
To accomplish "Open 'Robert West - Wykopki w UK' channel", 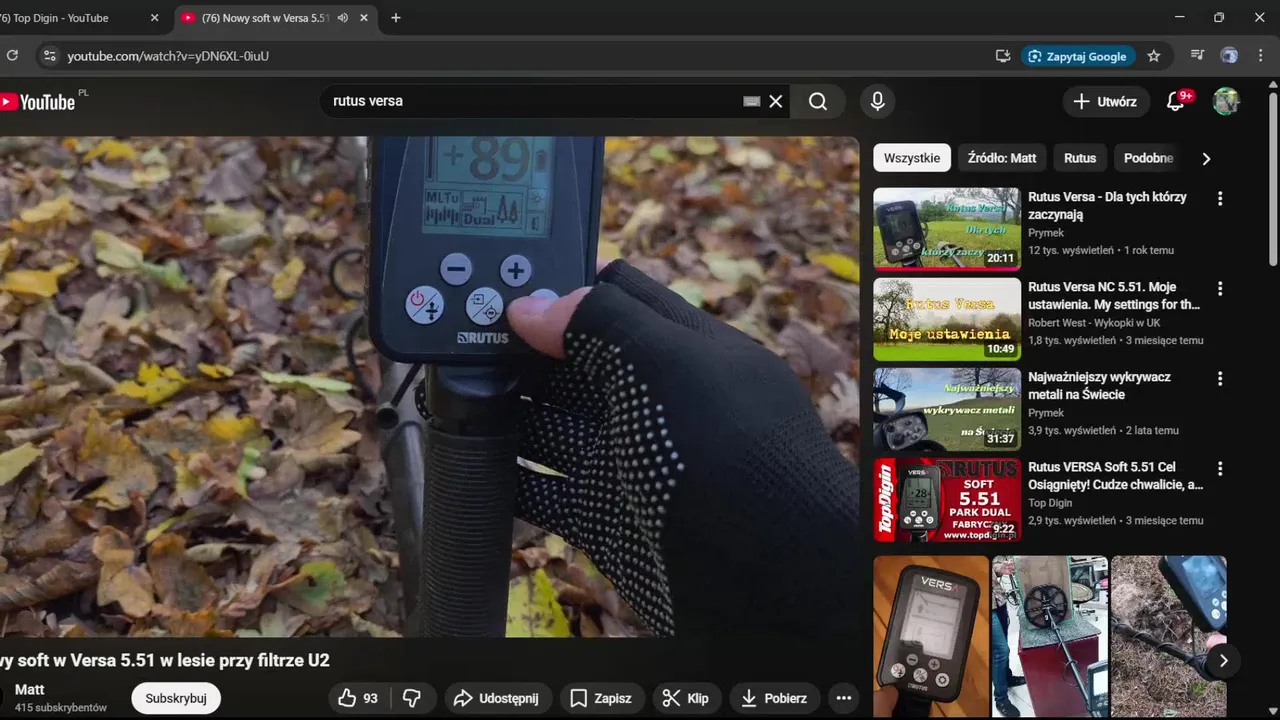I will [1094, 323].
